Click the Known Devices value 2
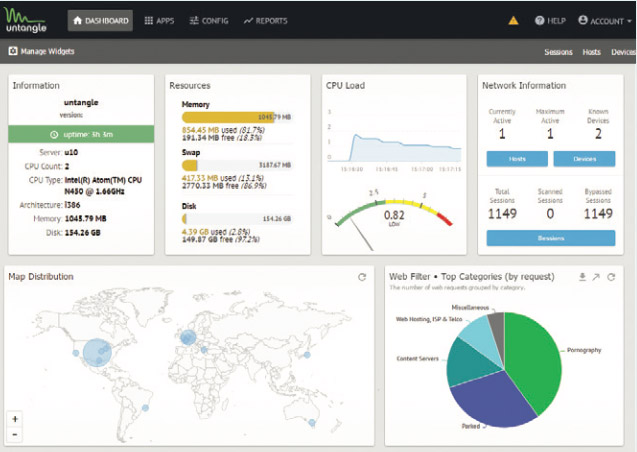Screen dimensions: 637x452 tap(598, 134)
